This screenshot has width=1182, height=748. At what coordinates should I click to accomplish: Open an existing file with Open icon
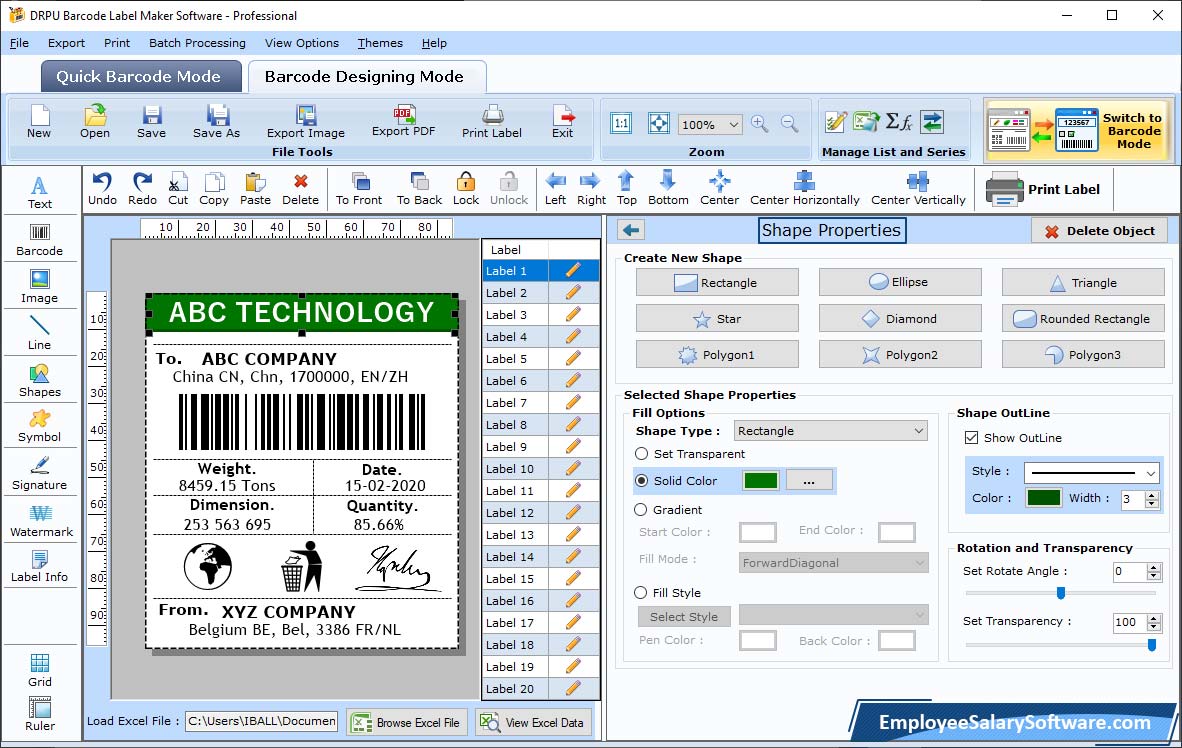[x=95, y=121]
